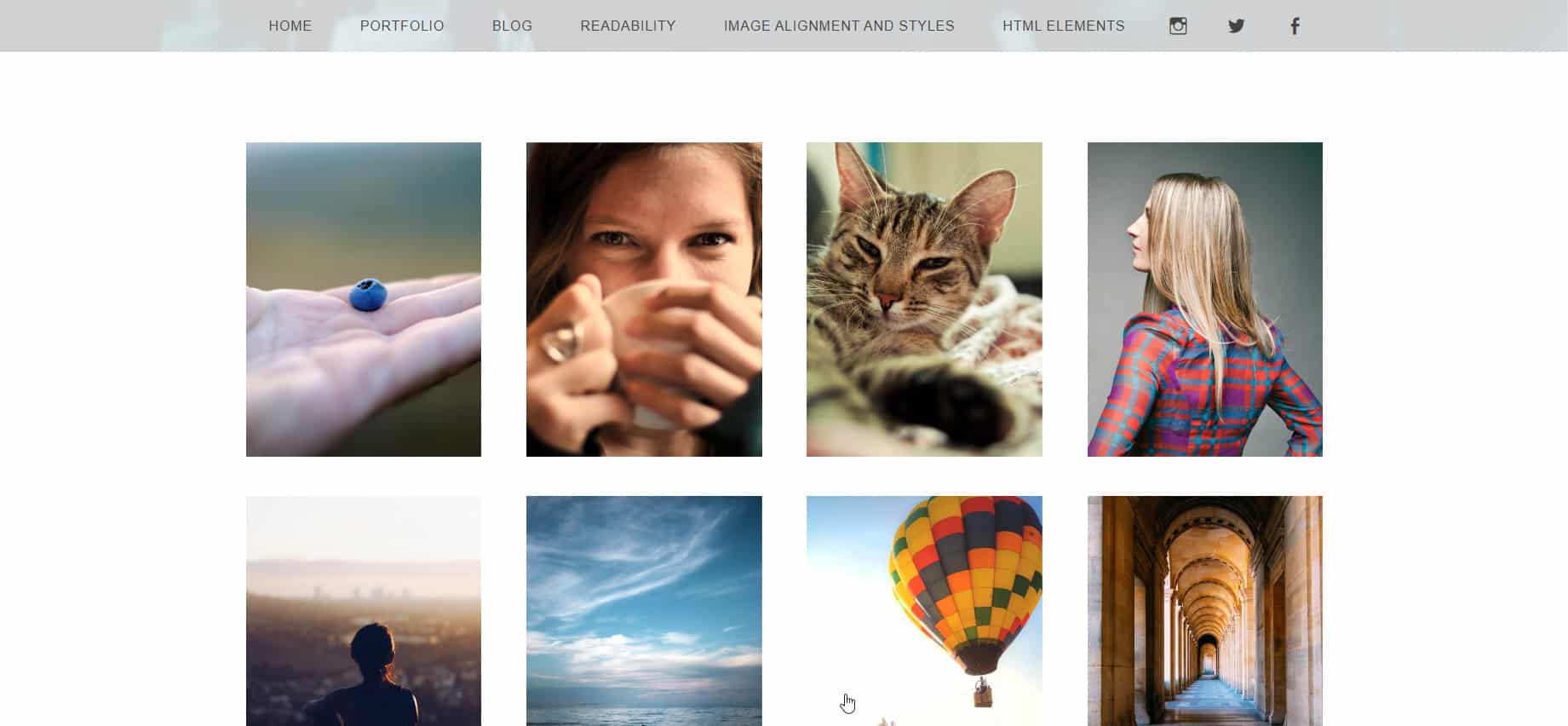Open the Blog page link
This screenshot has width=1568, height=726.
(512, 26)
